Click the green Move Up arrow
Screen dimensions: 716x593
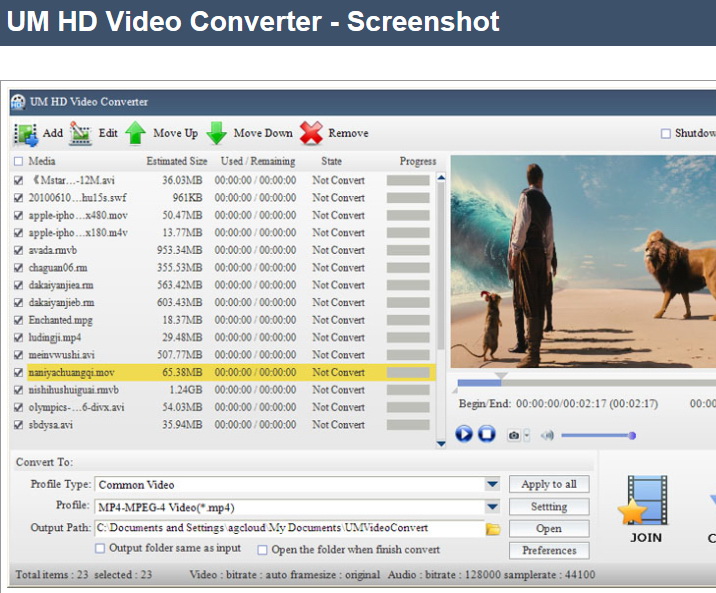[x=136, y=133]
